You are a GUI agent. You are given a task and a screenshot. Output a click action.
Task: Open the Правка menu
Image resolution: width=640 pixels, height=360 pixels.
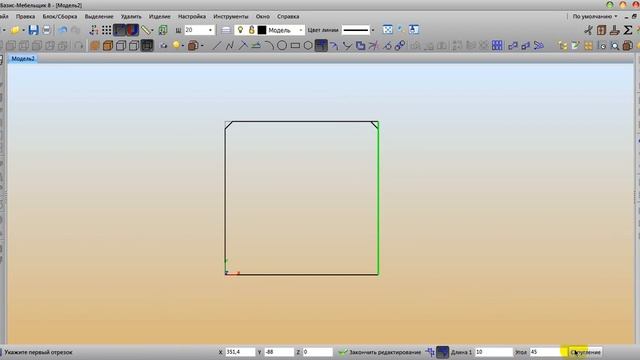pos(25,16)
